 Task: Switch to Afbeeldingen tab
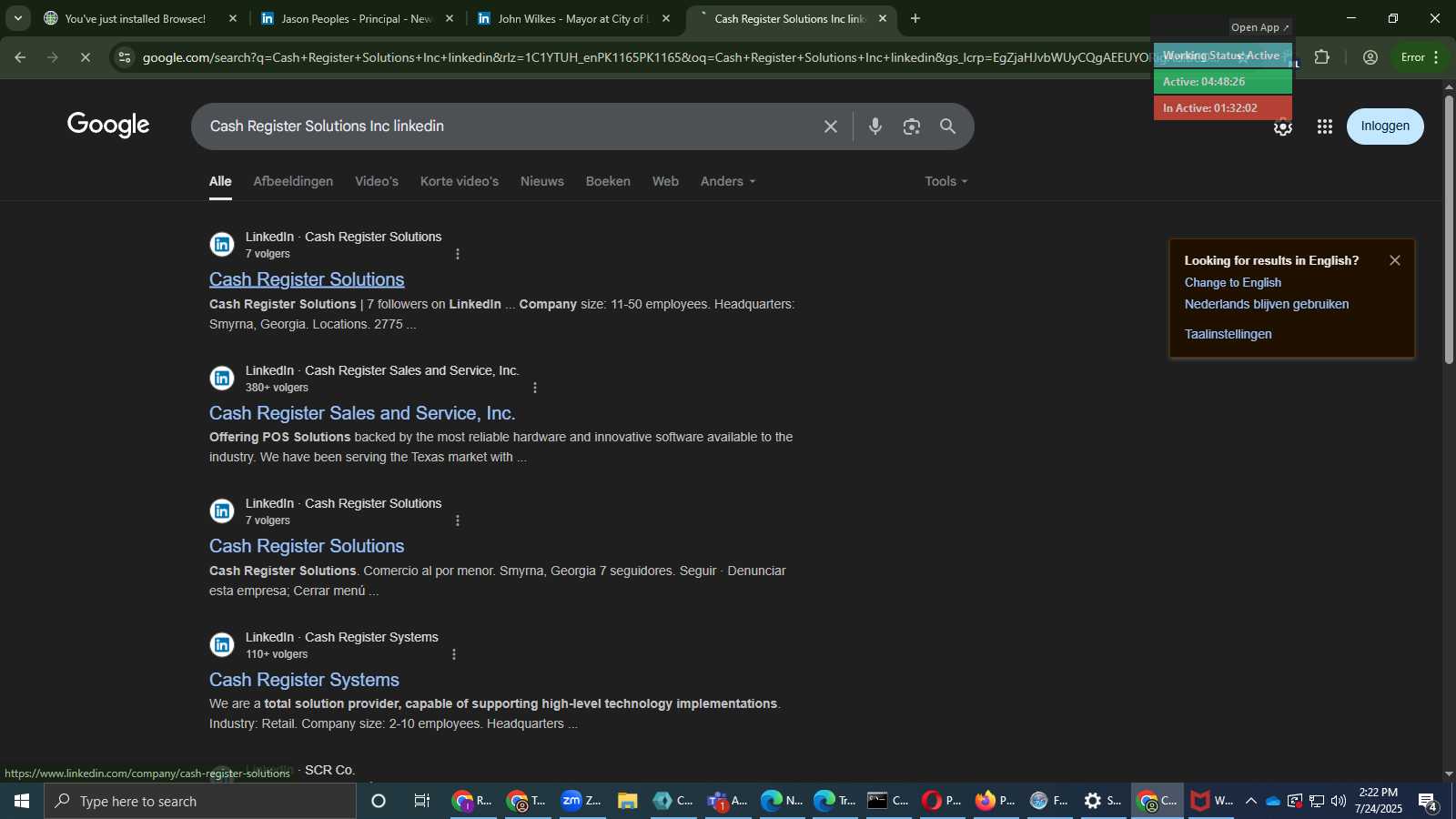pos(293,181)
